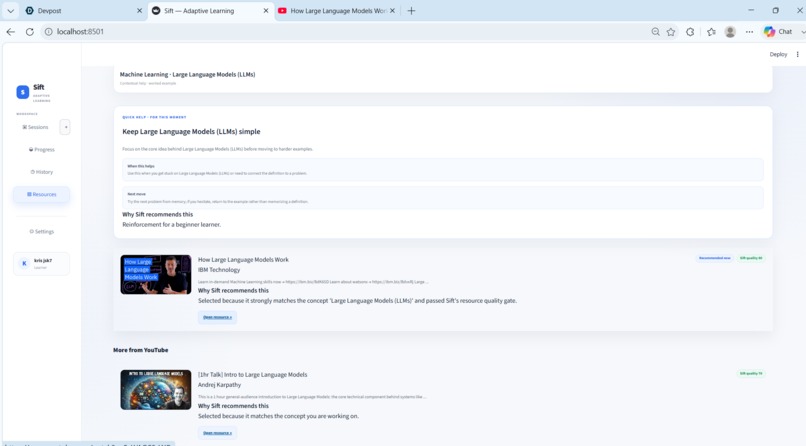
Task: Select Resources in the sidebar
Action: click(x=42, y=194)
